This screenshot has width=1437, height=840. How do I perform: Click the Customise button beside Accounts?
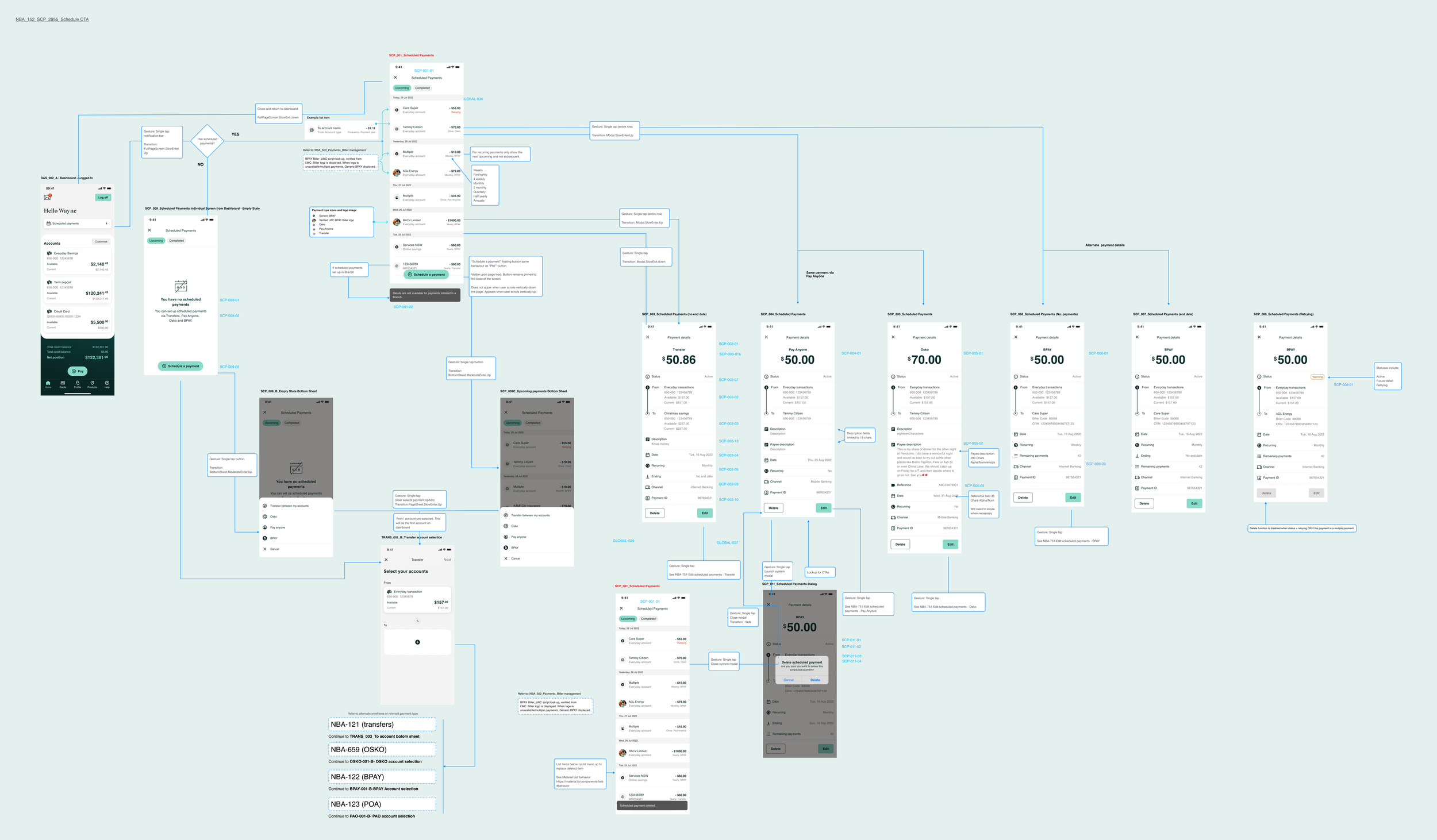coord(101,242)
